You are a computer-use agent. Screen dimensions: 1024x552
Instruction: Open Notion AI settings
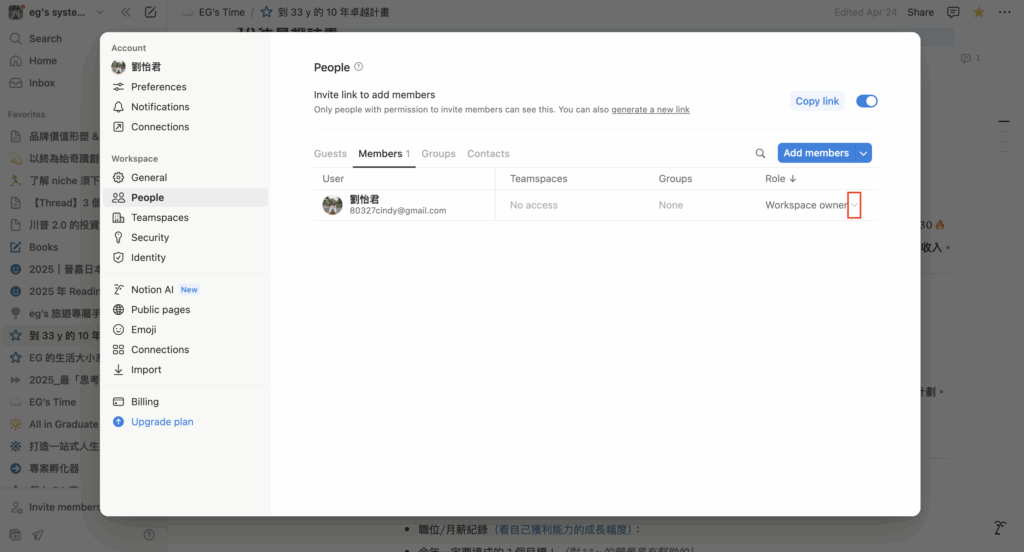coord(152,289)
